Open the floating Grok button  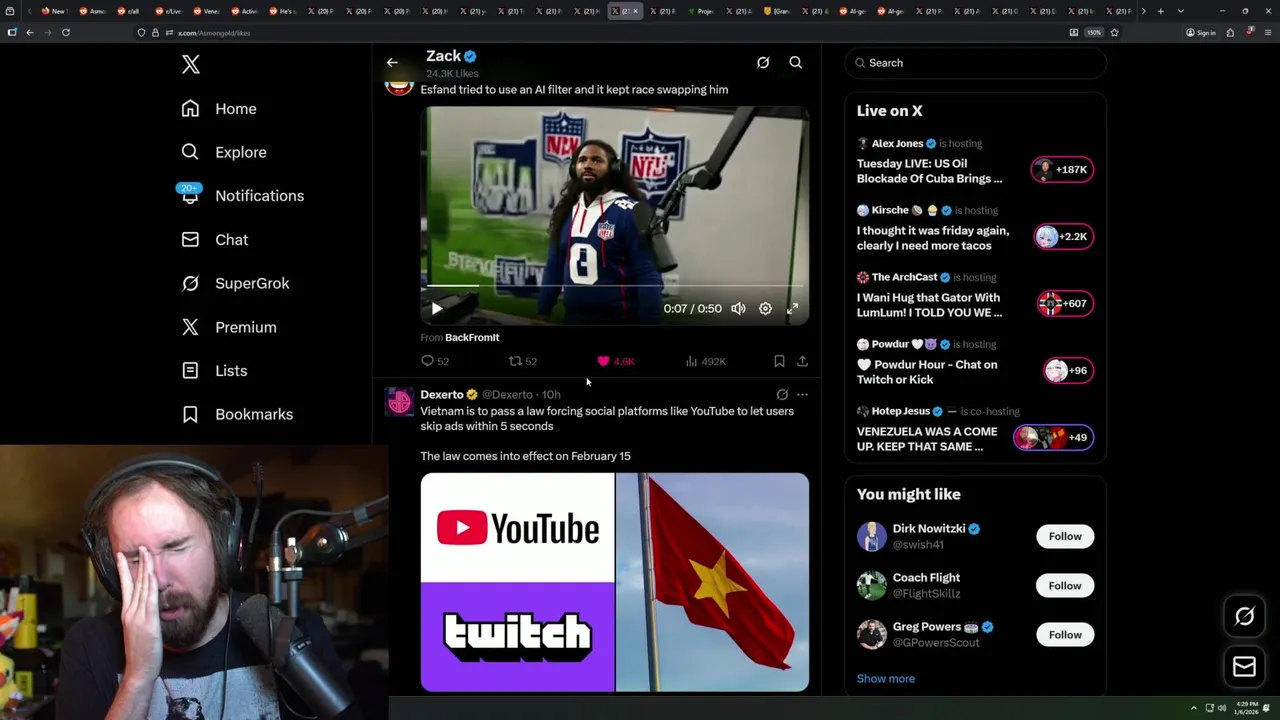(x=1244, y=617)
